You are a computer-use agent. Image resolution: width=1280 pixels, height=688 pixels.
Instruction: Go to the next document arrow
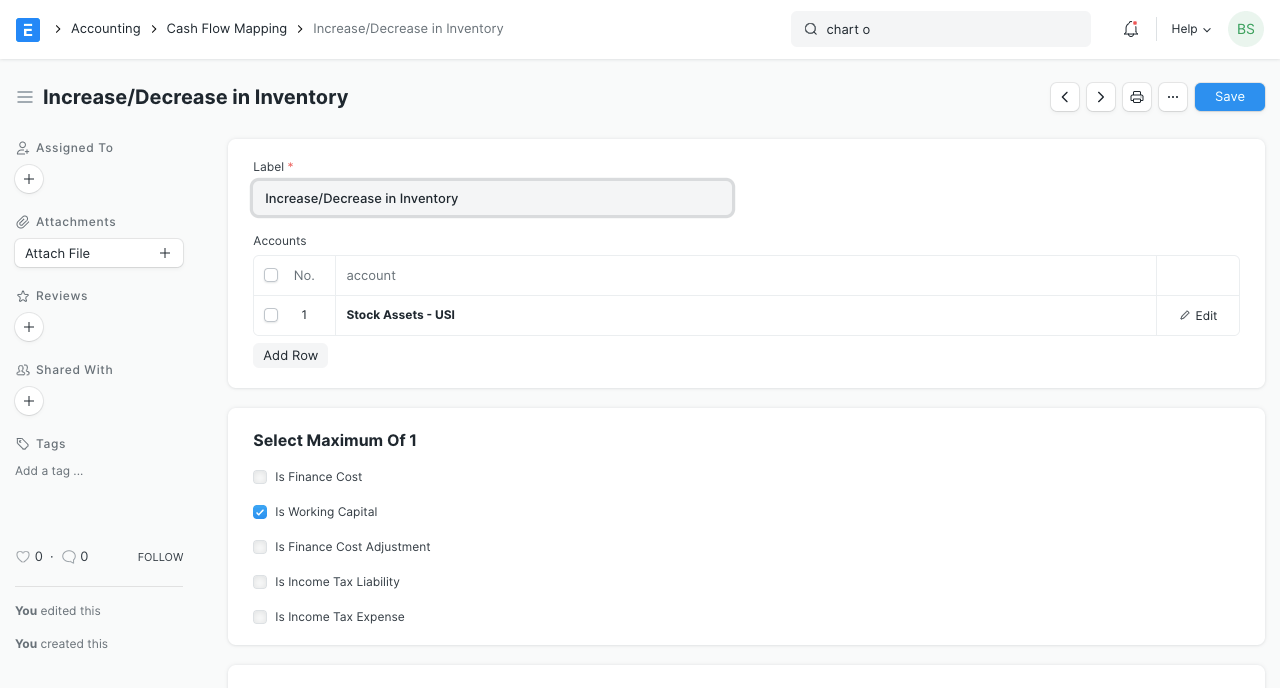click(x=1100, y=96)
